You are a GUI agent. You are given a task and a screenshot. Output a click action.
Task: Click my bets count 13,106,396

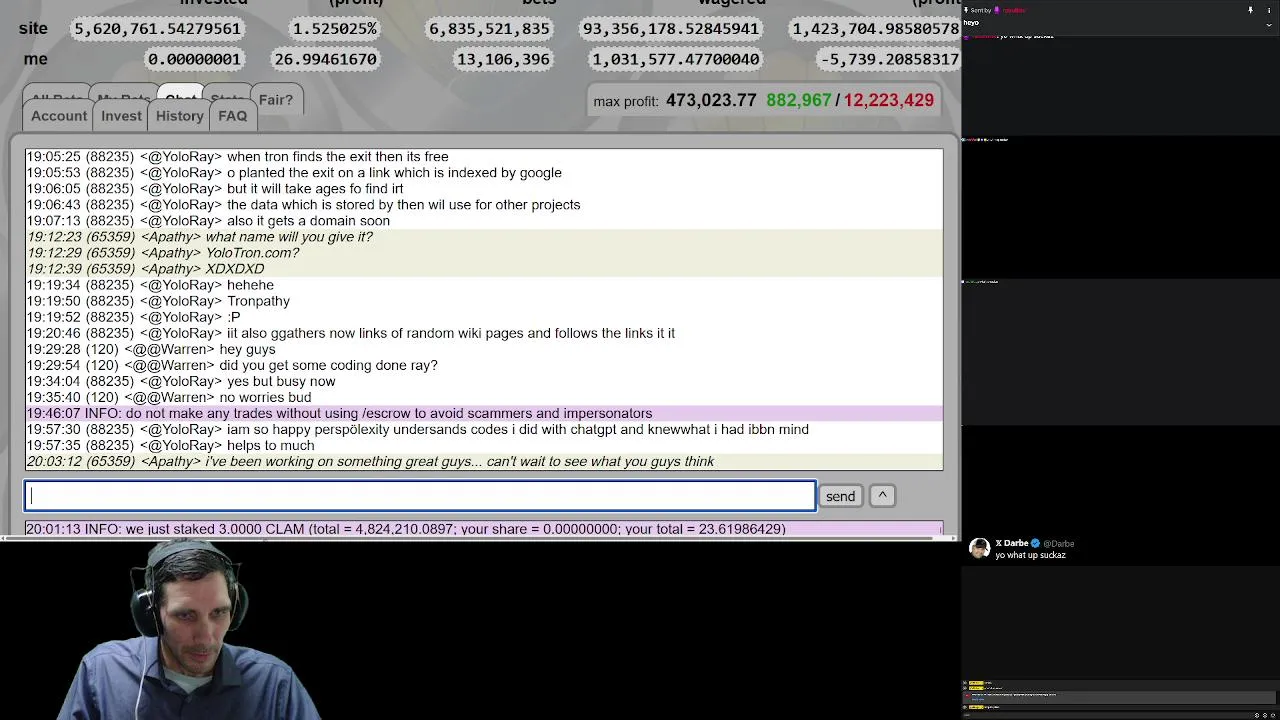point(502,59)
